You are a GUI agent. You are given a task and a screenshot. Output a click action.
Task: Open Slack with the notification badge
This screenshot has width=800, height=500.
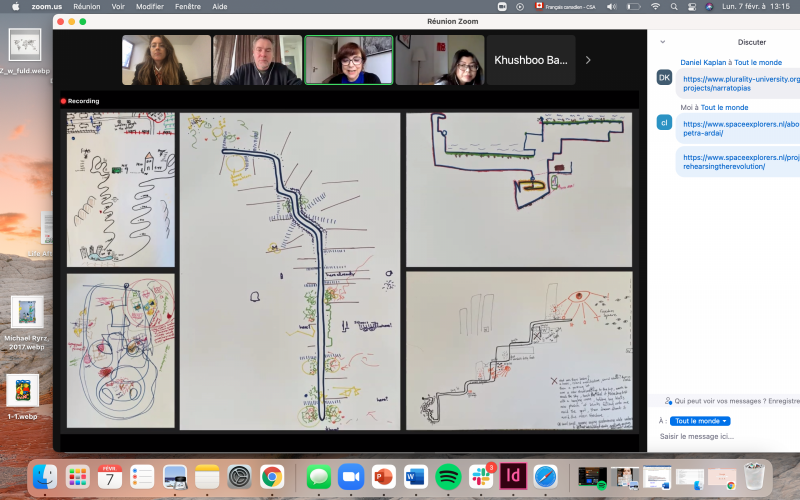(481, 477)
